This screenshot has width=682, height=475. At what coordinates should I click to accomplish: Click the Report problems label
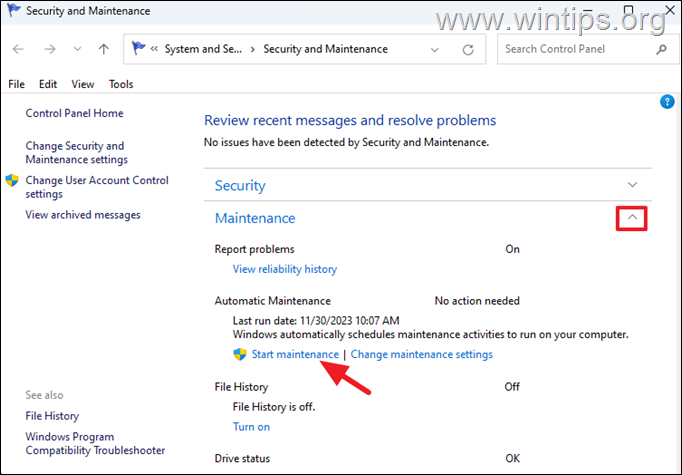click(x=254, y=249)
